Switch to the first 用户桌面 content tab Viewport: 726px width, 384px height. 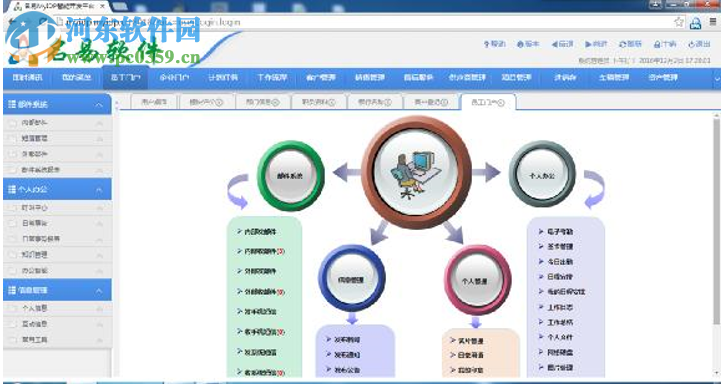pyautogui.click(x=154, y=103)
